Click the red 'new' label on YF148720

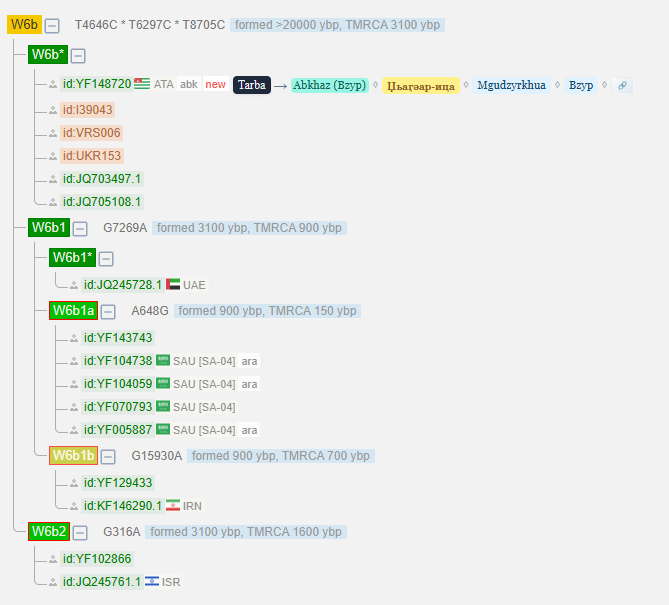coord(215,84)
